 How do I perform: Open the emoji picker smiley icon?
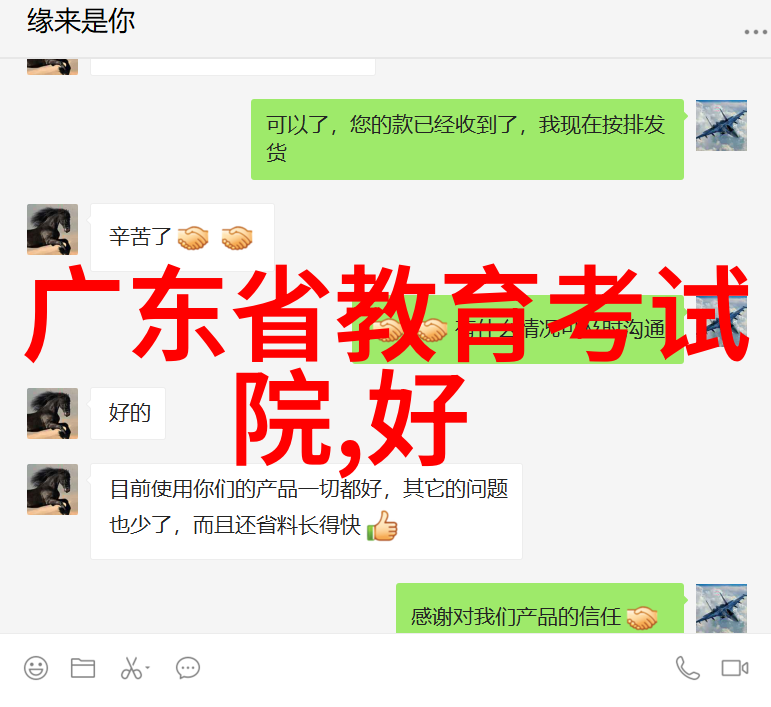(36, 668)
